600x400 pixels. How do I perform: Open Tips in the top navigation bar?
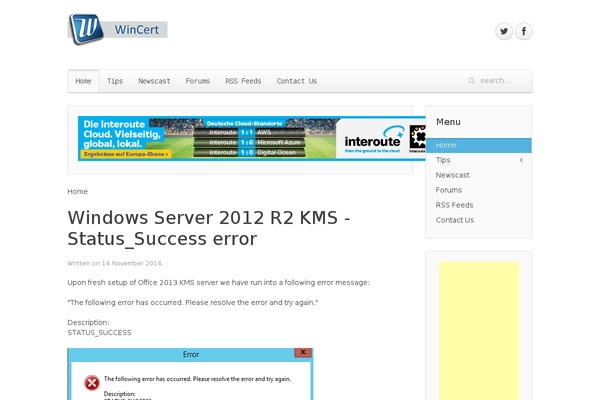(115, 81)
